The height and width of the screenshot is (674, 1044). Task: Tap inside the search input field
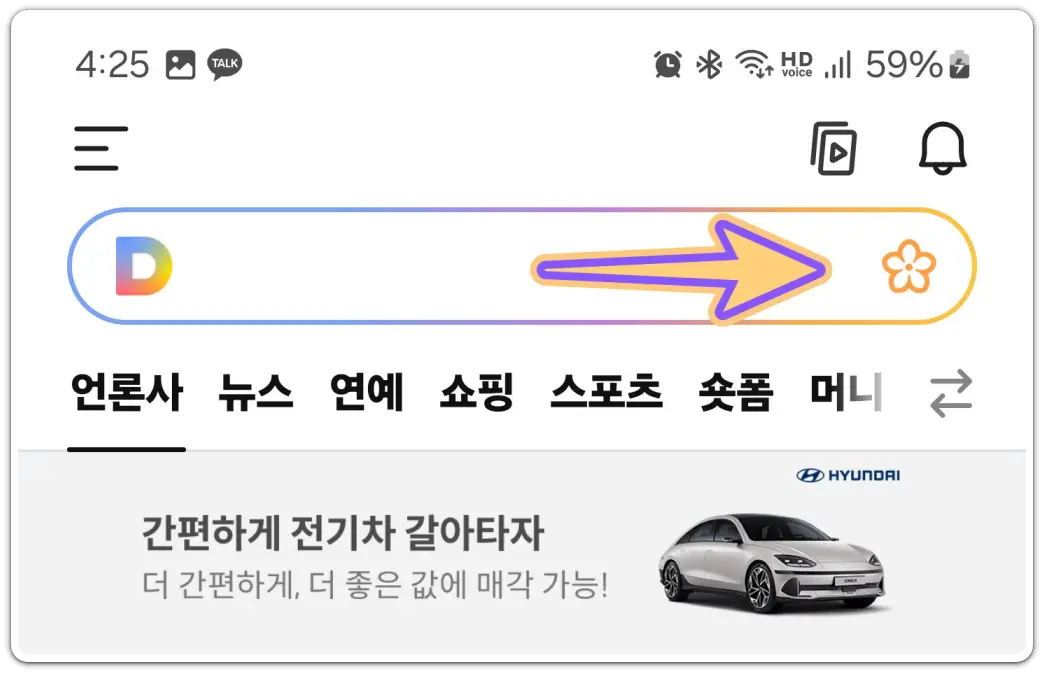pos(400,265)
